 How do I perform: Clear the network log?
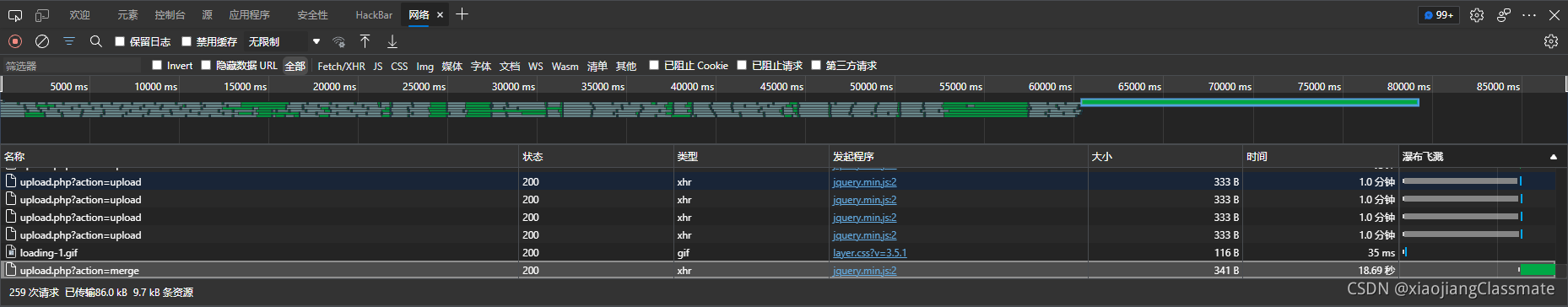tap(42, 41)
